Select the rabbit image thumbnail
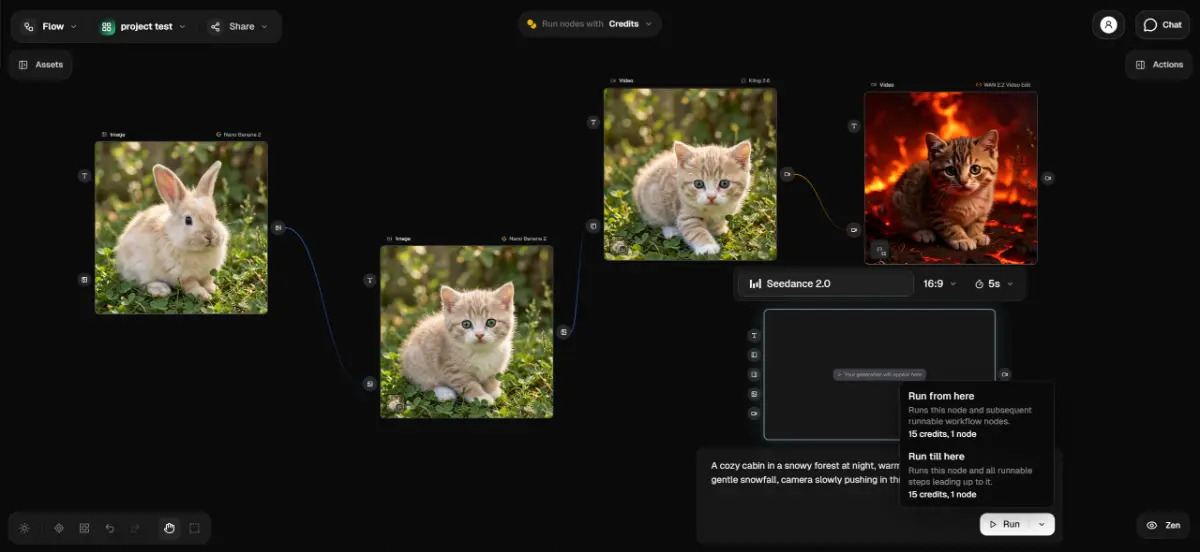 click(x=181, y=227)
